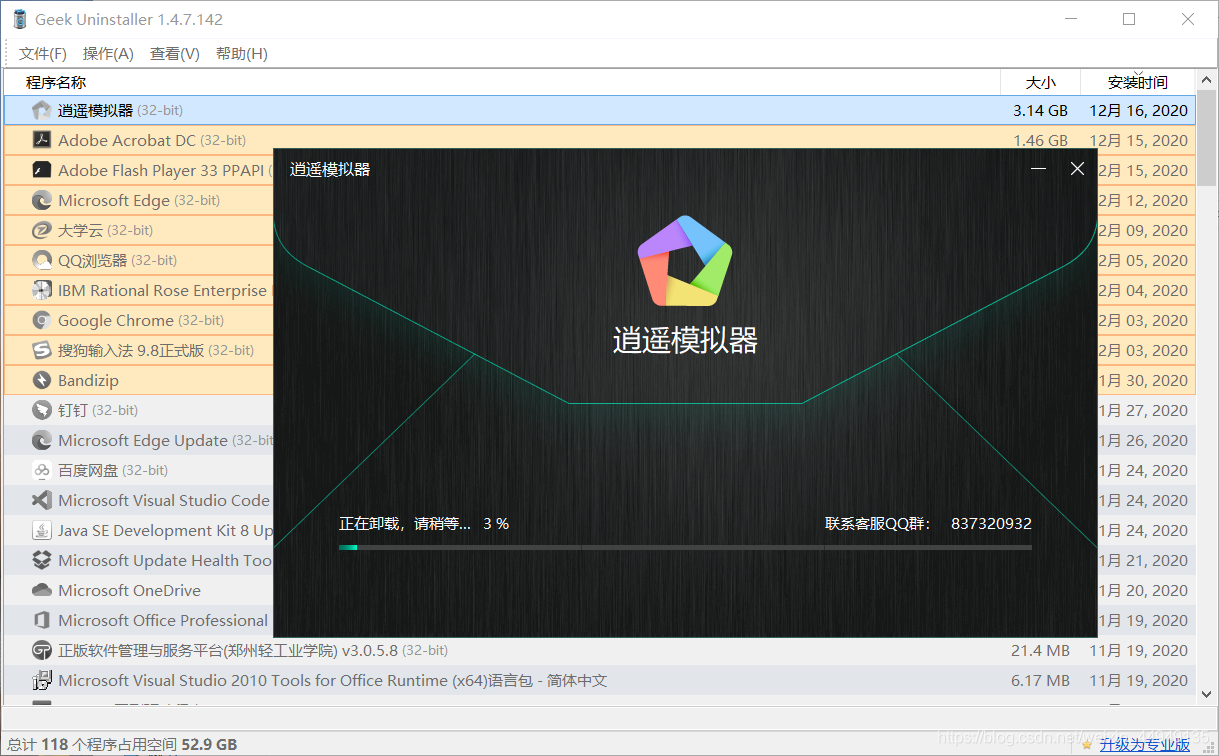
Task: Click the Microsoft Update Health Tools icon
Action: [x=41, y=560]
